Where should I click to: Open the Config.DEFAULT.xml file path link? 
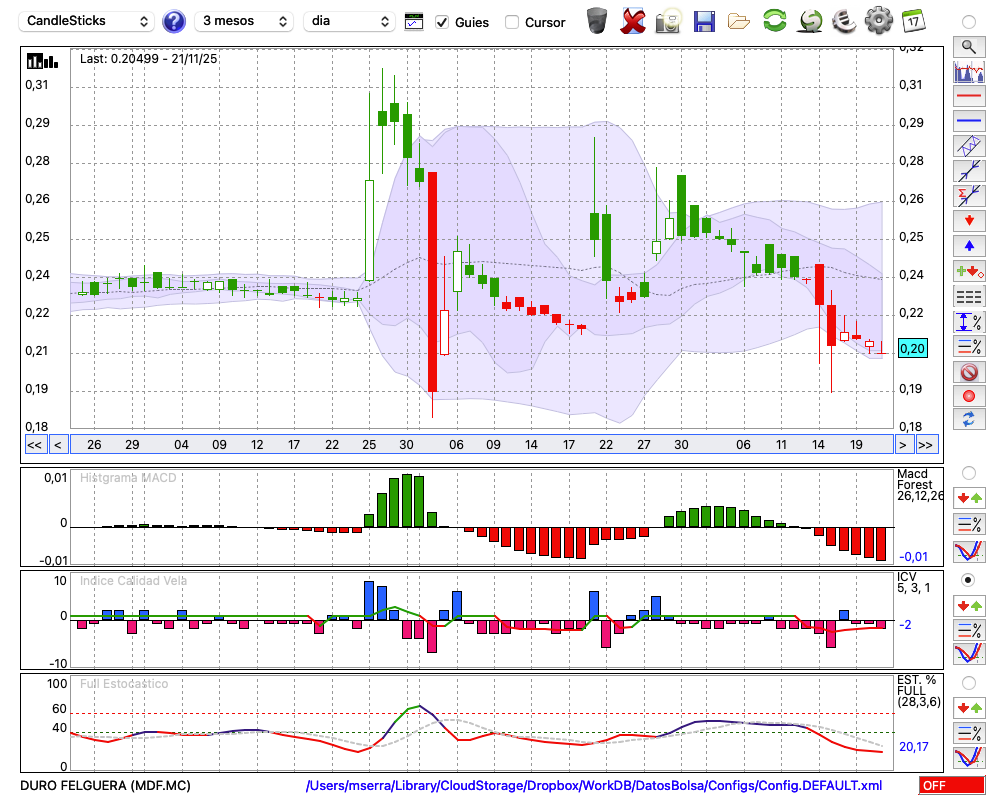tap(594, 786)
